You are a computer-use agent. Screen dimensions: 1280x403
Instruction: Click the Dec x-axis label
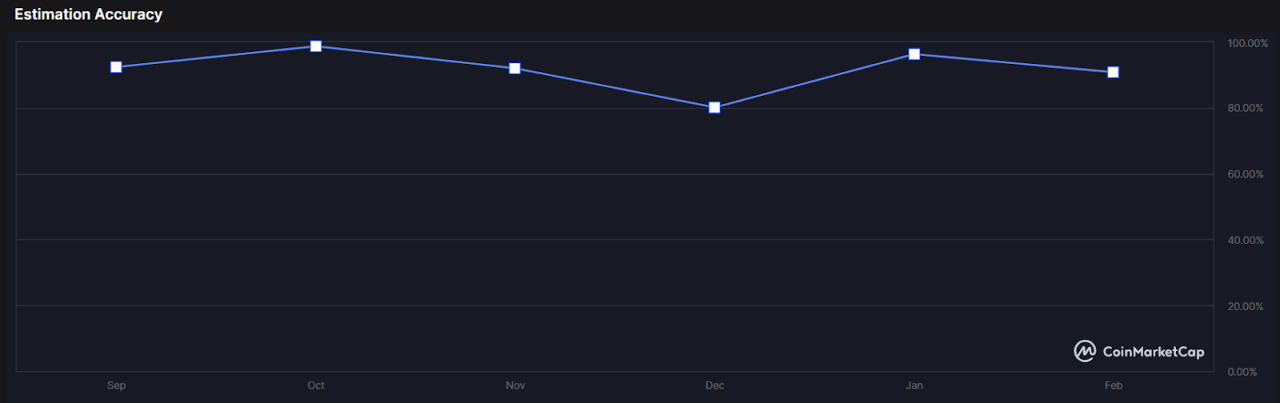[714, 385]
